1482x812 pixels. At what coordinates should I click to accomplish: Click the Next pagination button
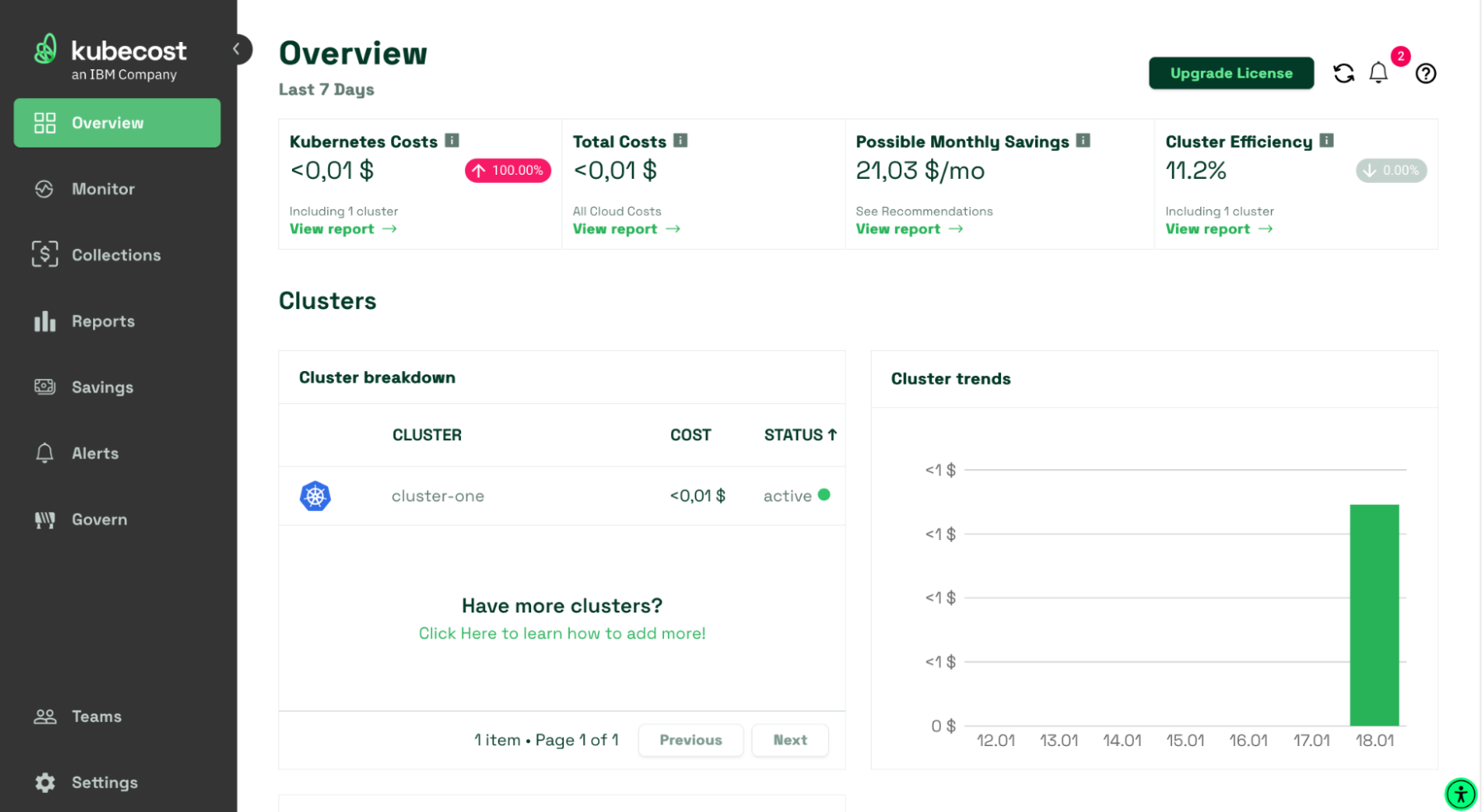(x=790, y=740)
